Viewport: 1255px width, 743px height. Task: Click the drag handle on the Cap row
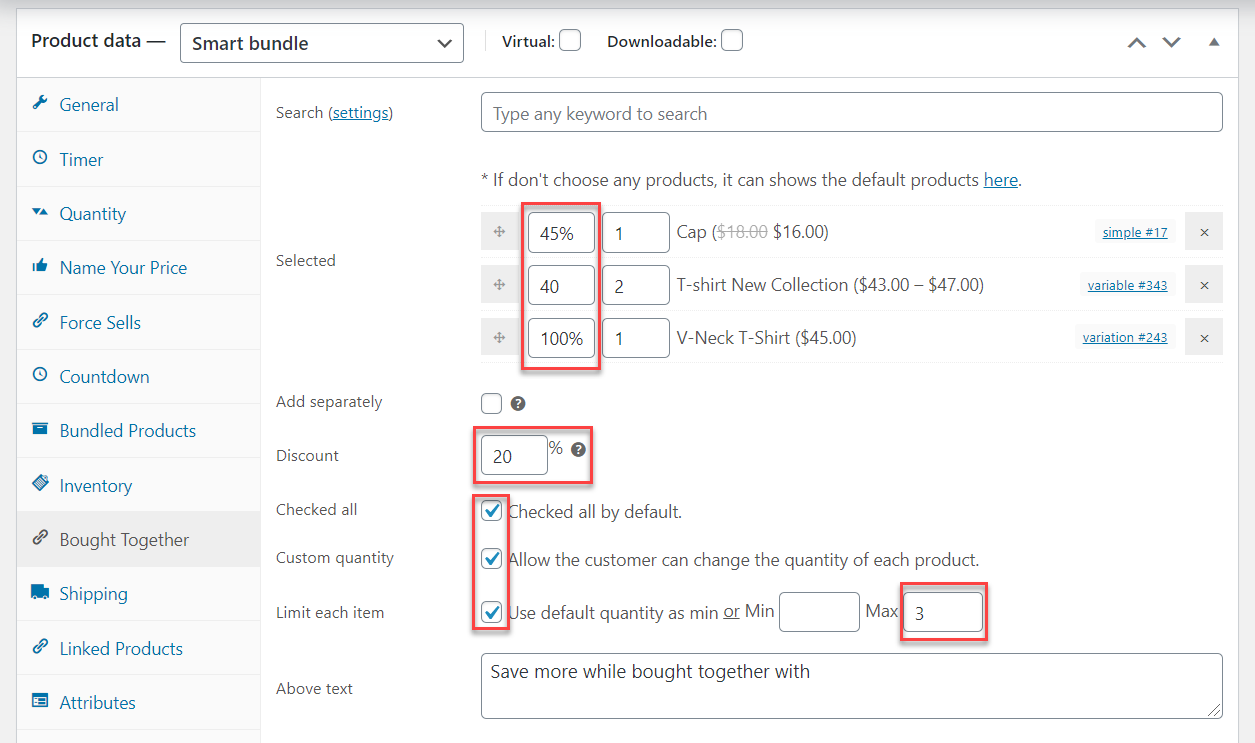[x=500, y=231]
